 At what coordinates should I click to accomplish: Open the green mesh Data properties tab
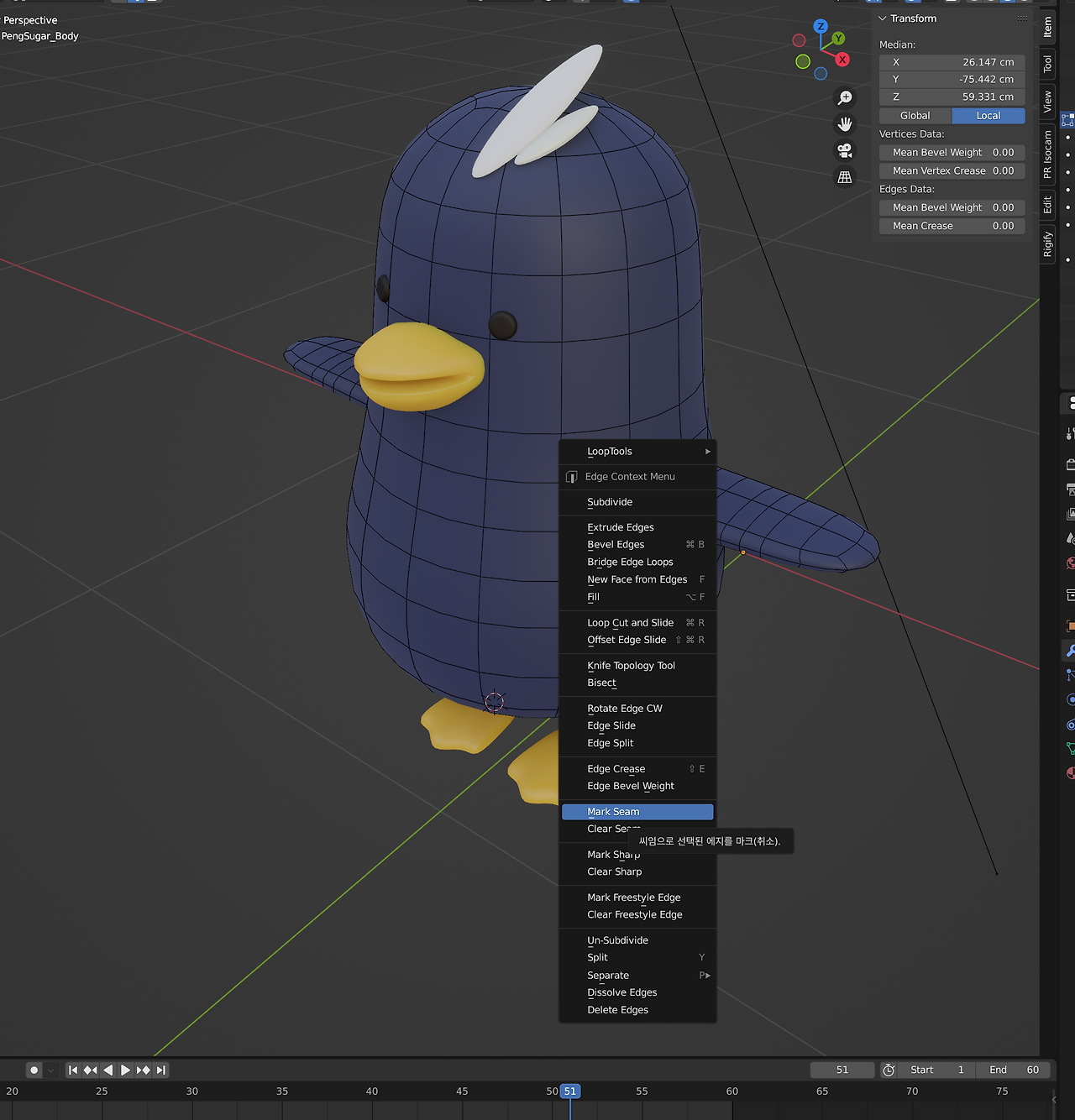point(1070,747)
